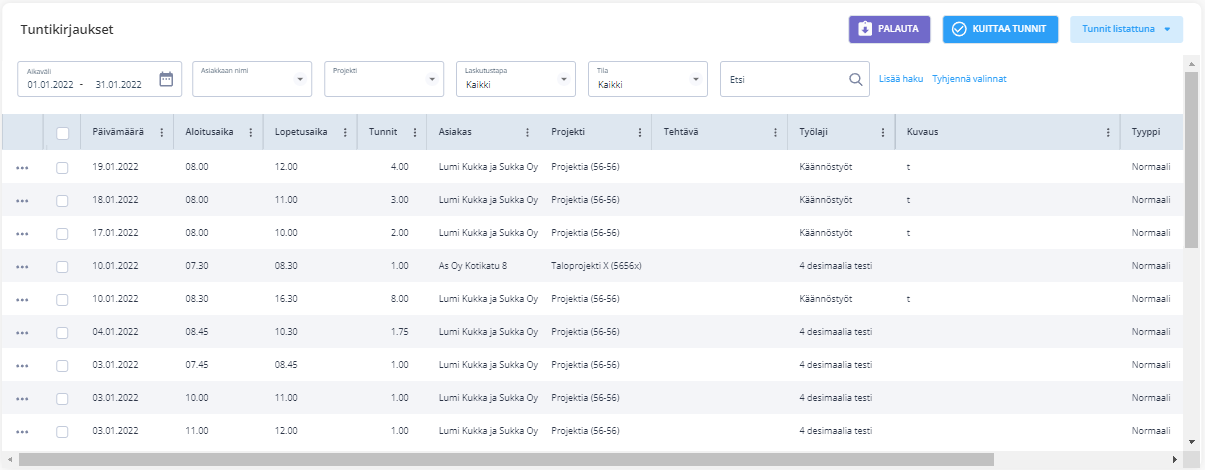The width and height of the screenshot is (1205, 470).
Task: Open Tunnit column options menu
Action: tap(415, 133)
